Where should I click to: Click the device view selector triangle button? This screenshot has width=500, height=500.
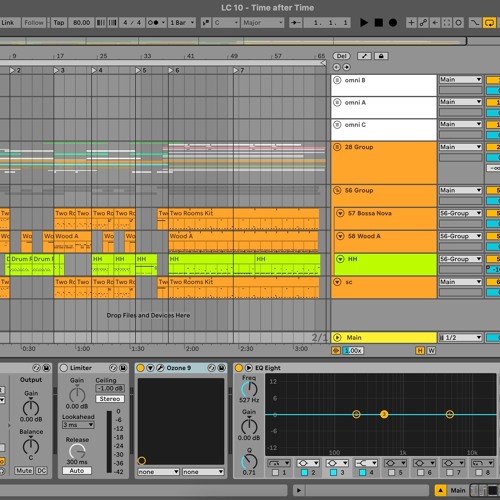pyautogui.click(x=440, y=490)
